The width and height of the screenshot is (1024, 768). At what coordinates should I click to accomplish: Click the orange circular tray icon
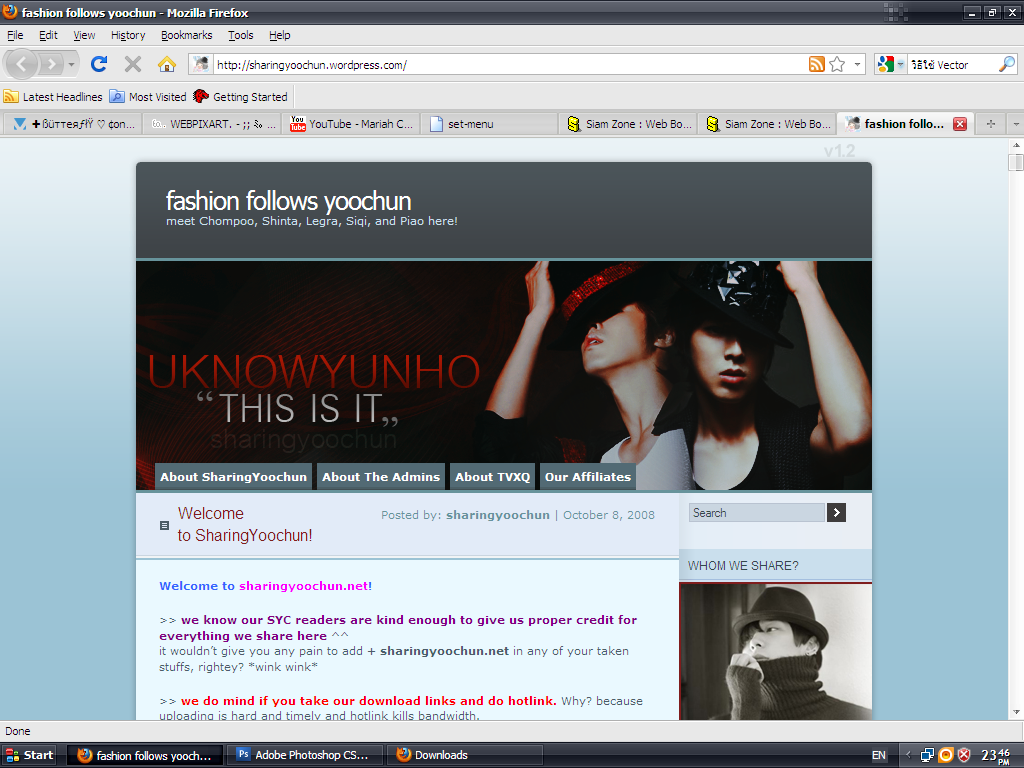click(946, 756)
